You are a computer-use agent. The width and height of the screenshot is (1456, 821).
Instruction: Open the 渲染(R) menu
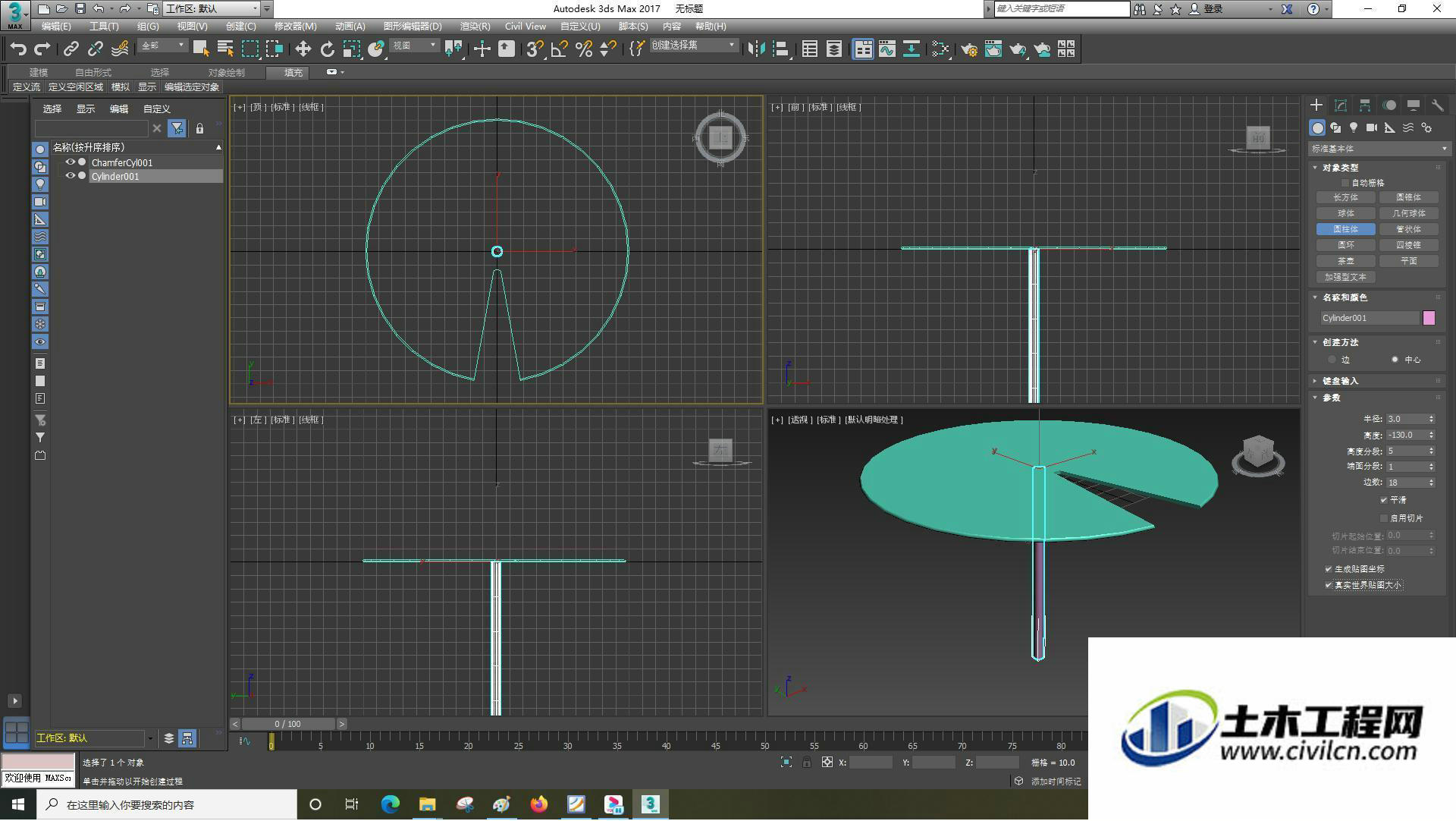(475, 27)
